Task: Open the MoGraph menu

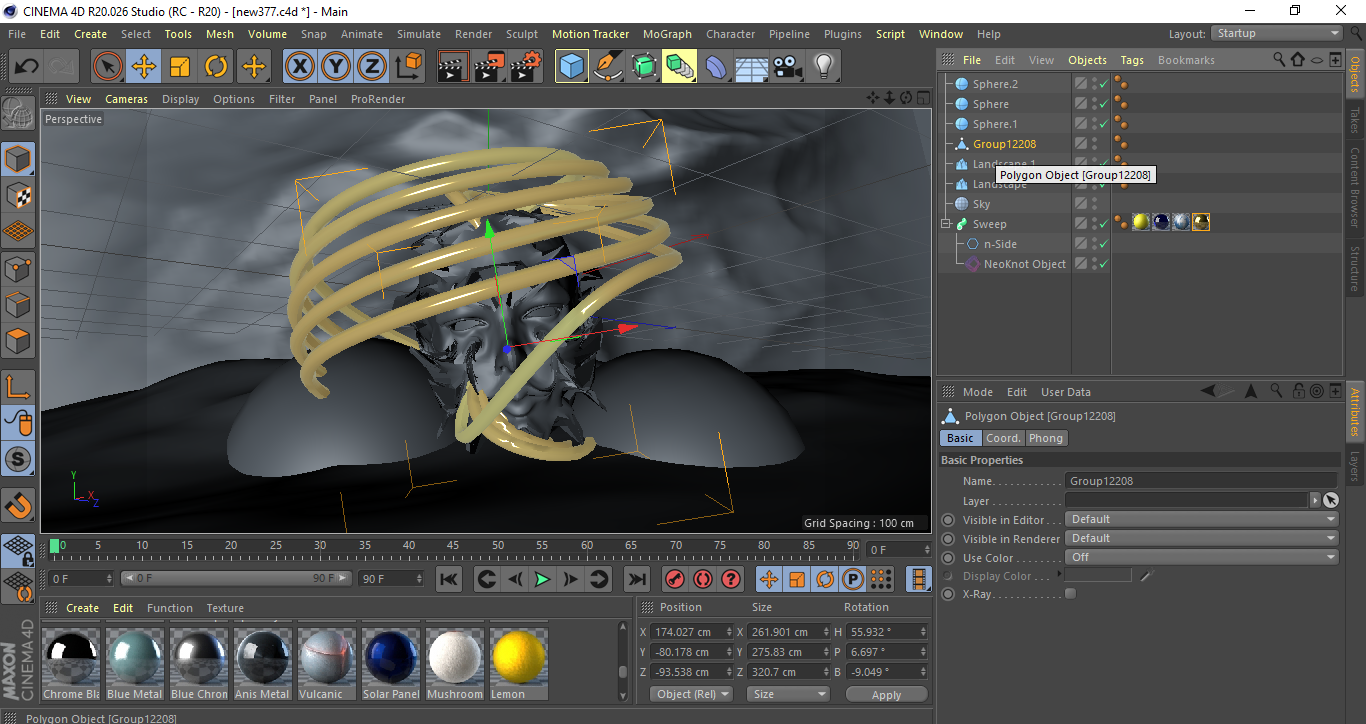Action: click(667, 34)
